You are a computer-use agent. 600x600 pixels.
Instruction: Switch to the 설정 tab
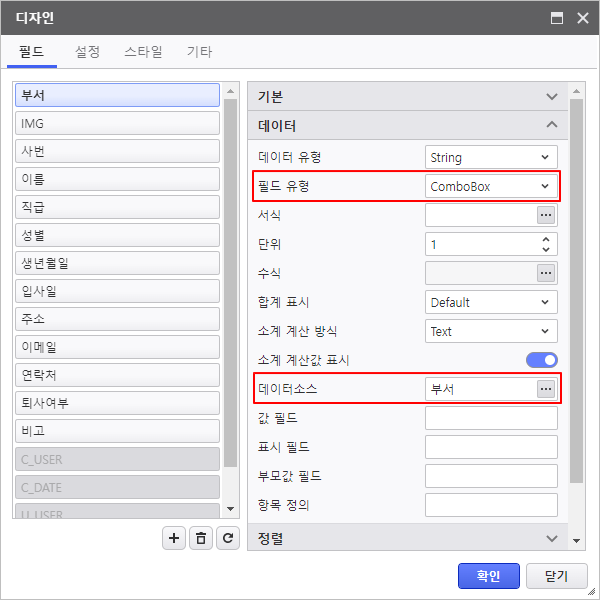(87, 52)
